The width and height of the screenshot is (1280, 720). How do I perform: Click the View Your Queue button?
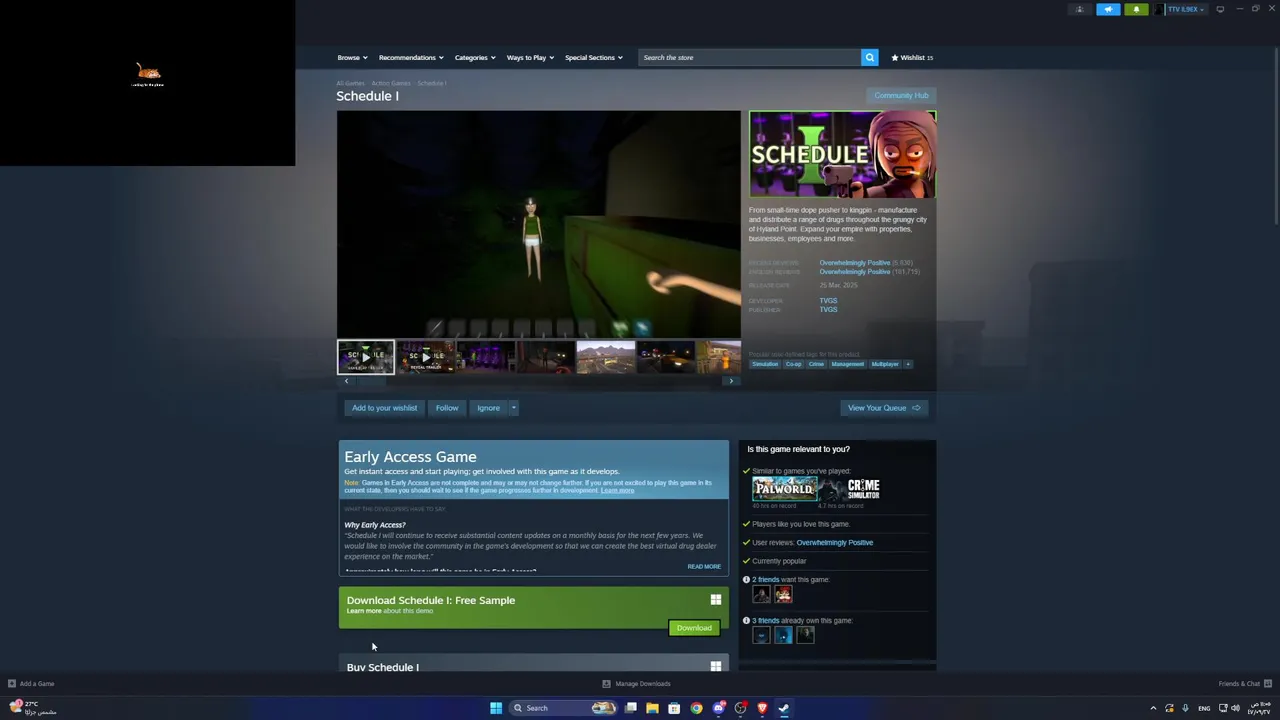884,408
